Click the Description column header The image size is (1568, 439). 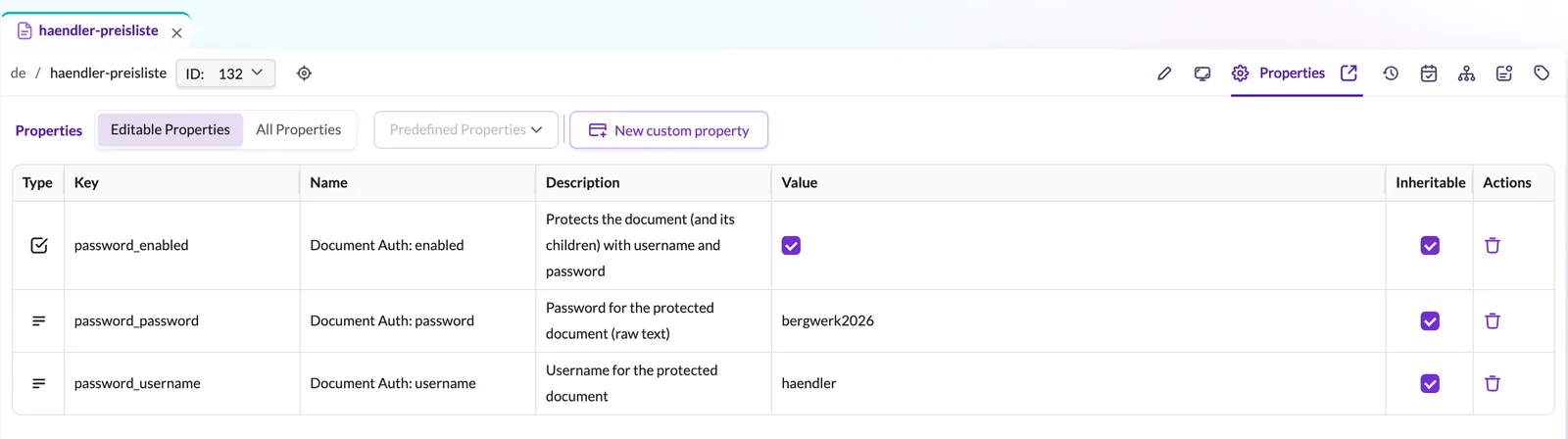coord(654,182)
